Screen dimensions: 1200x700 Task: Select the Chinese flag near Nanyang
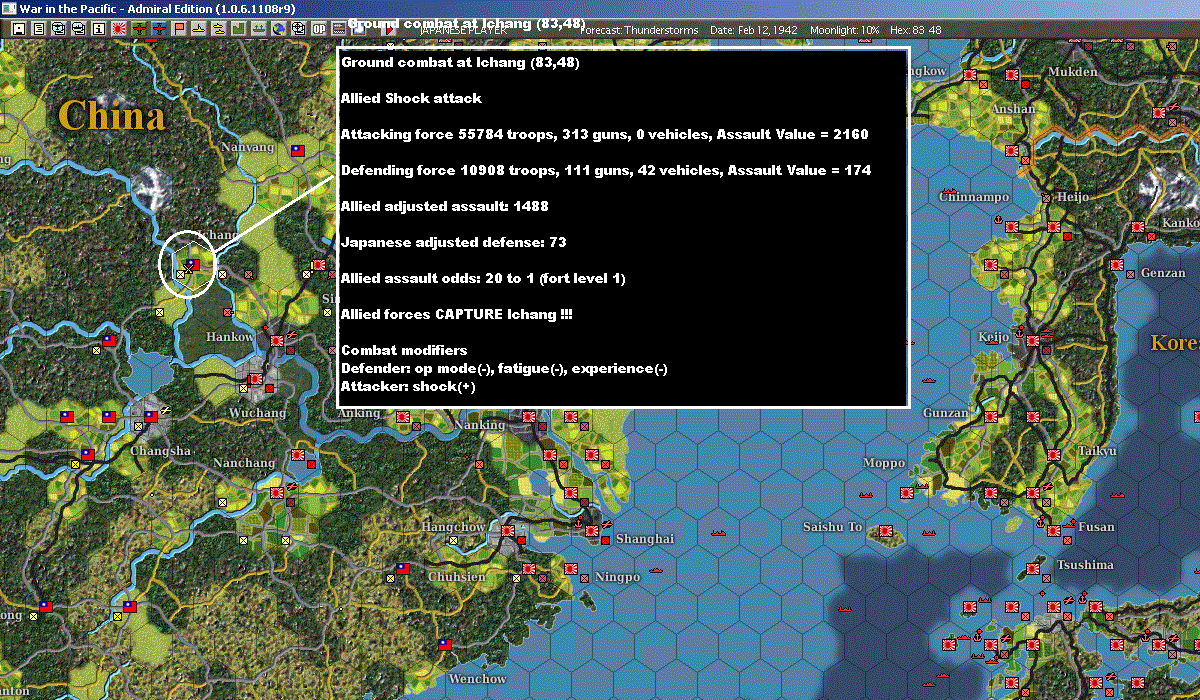pyautogui.click(x=297, y=151)
